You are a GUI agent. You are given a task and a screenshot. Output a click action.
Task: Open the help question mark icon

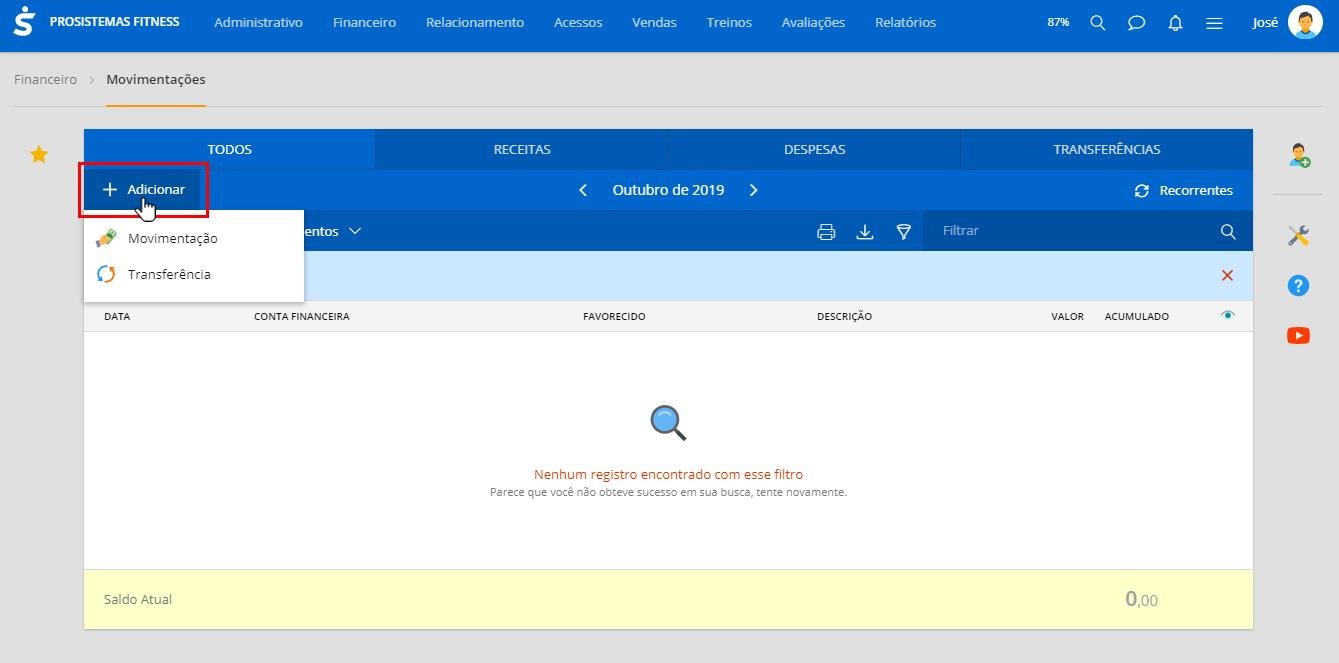[x=1299, y=286]
